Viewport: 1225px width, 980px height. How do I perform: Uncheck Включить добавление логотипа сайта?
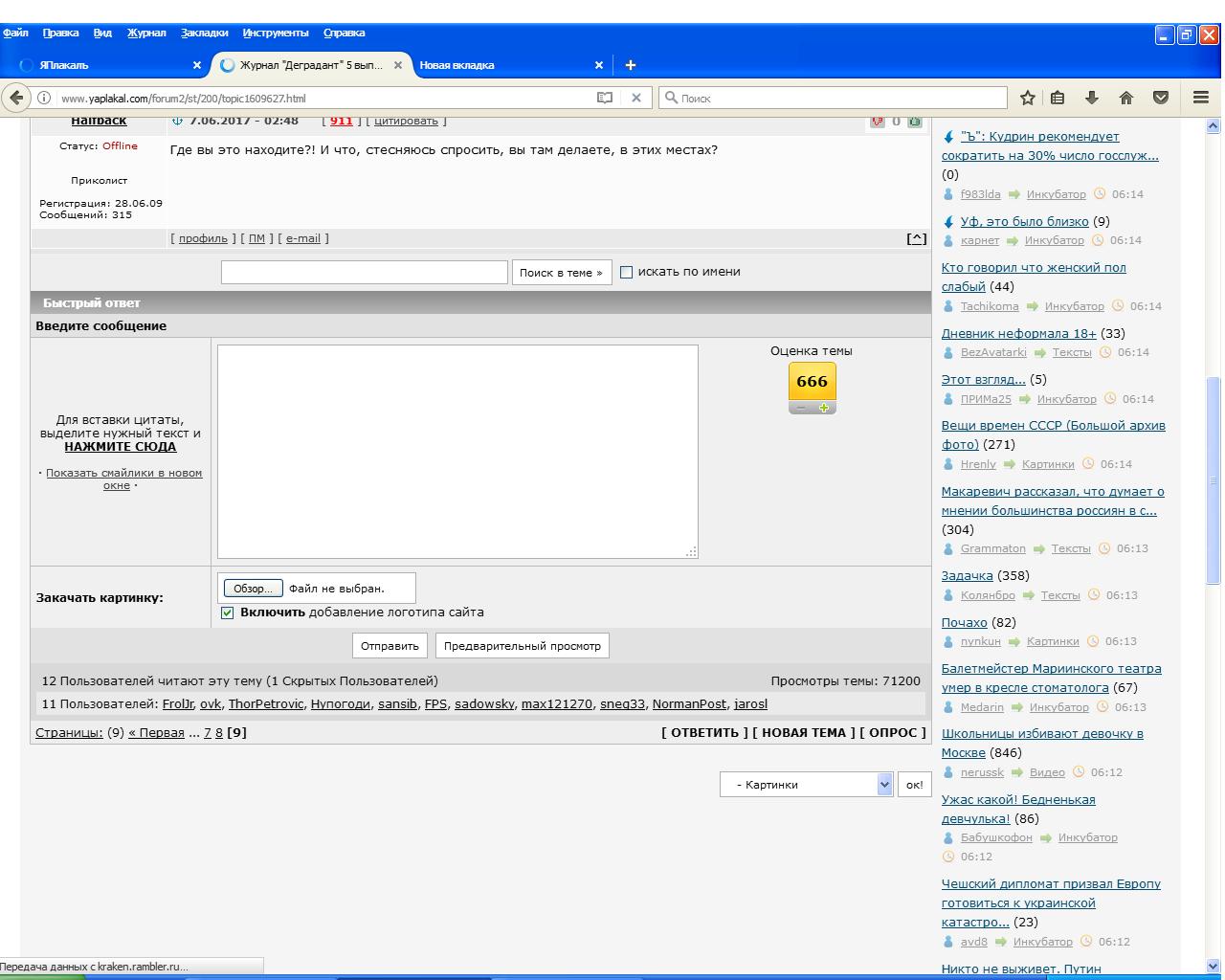(227, 612)
